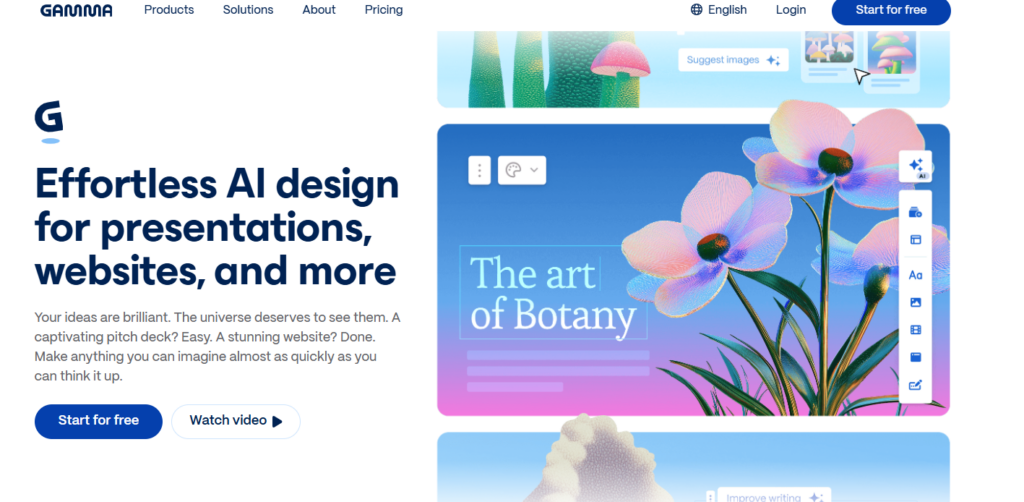Select 'The art of Botany' title text box
Image resolution: width=1024 pixels, height=502 pixels.
[552, 293]
